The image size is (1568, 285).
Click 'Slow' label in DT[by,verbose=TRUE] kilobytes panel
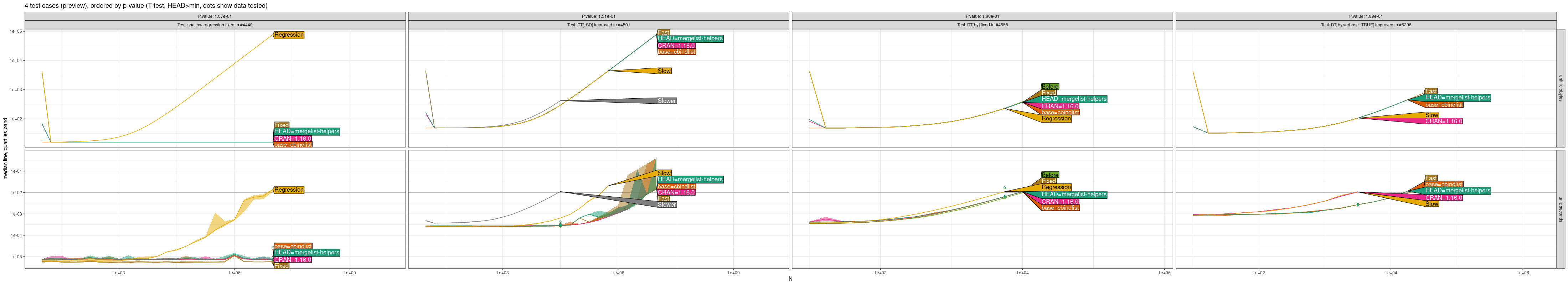(x=1432, y=114)
